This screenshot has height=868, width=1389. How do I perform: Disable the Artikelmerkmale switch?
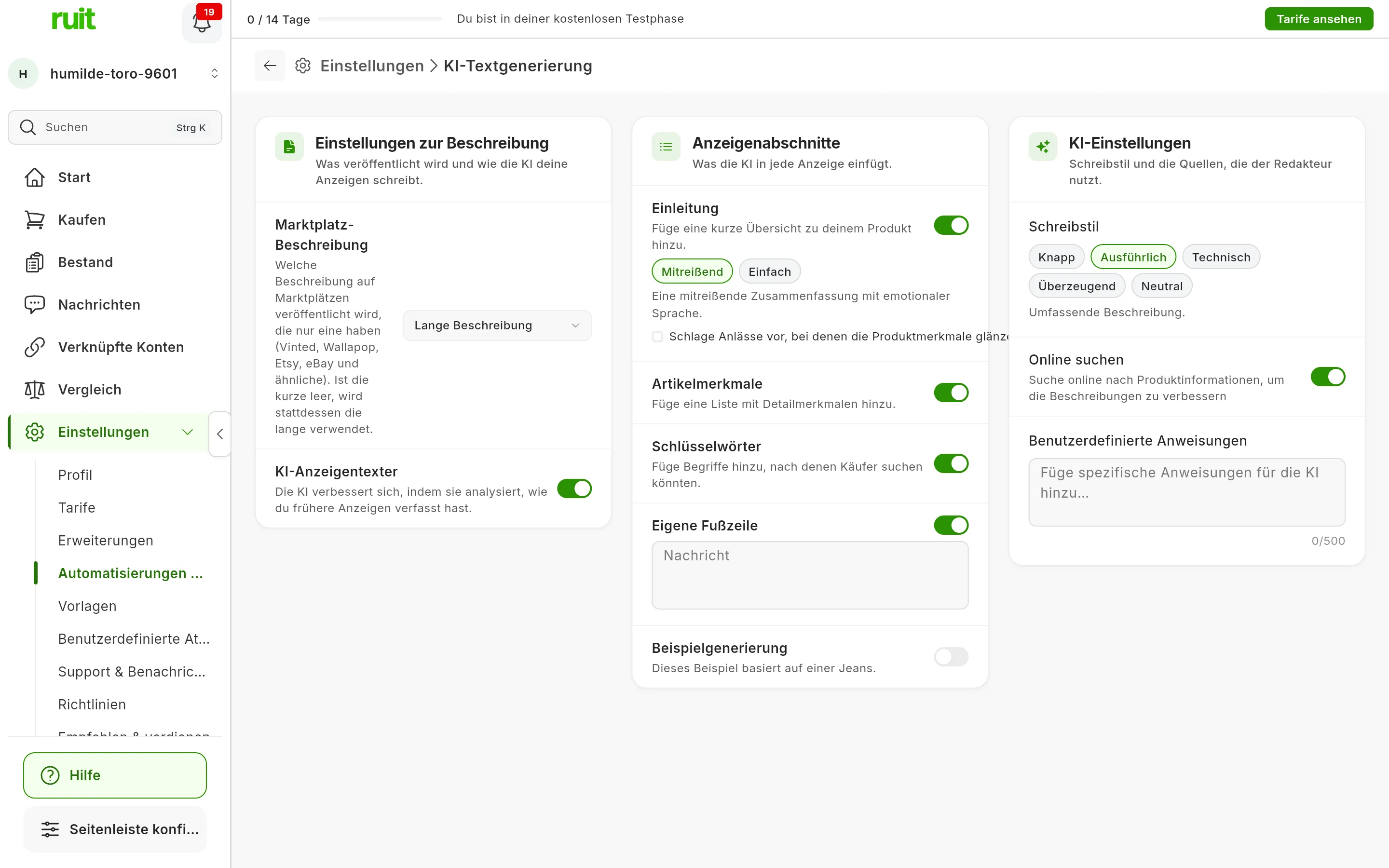coord(951,393)
